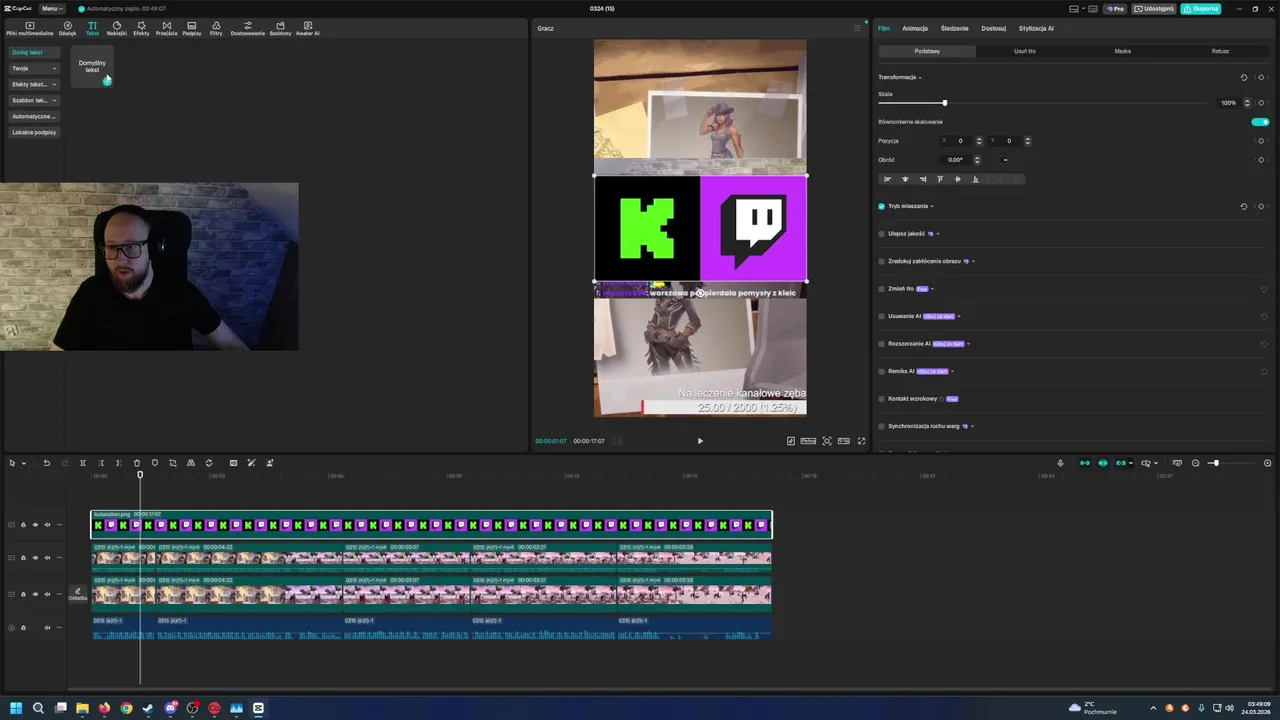Screen dimensions: 1280x720
Task: Enable the Zmień tło checkbox
Action: [881, 289]
